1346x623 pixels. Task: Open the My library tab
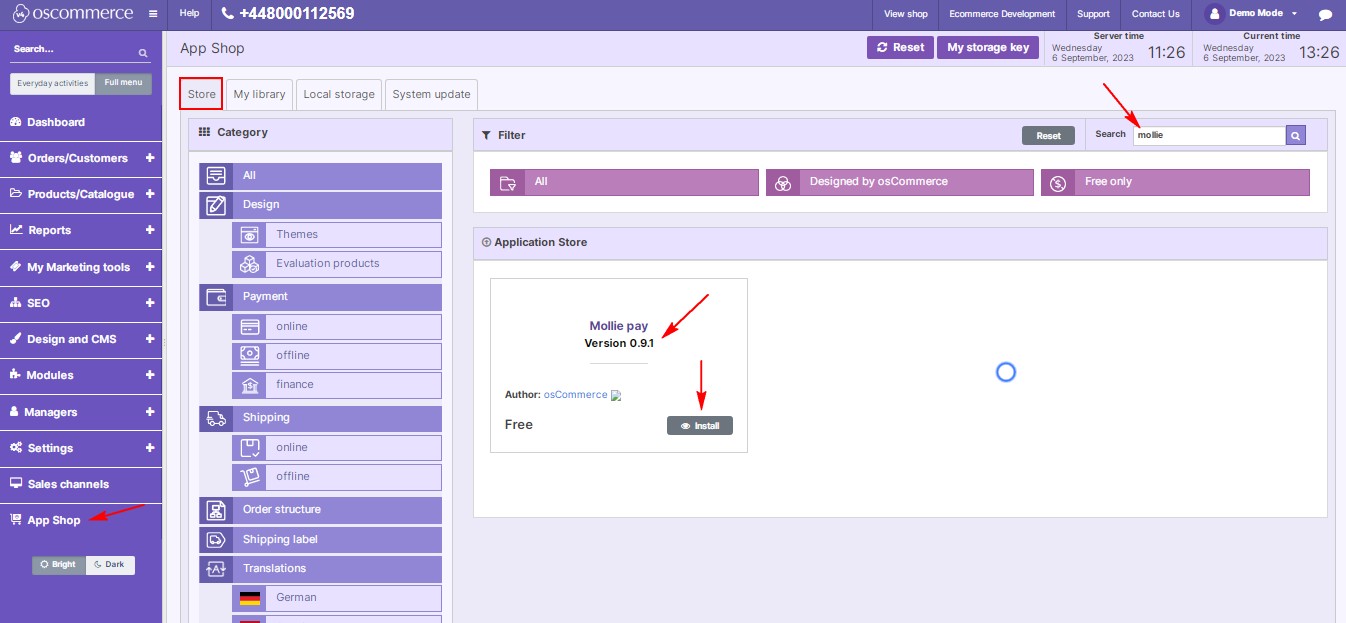[259, 94]
